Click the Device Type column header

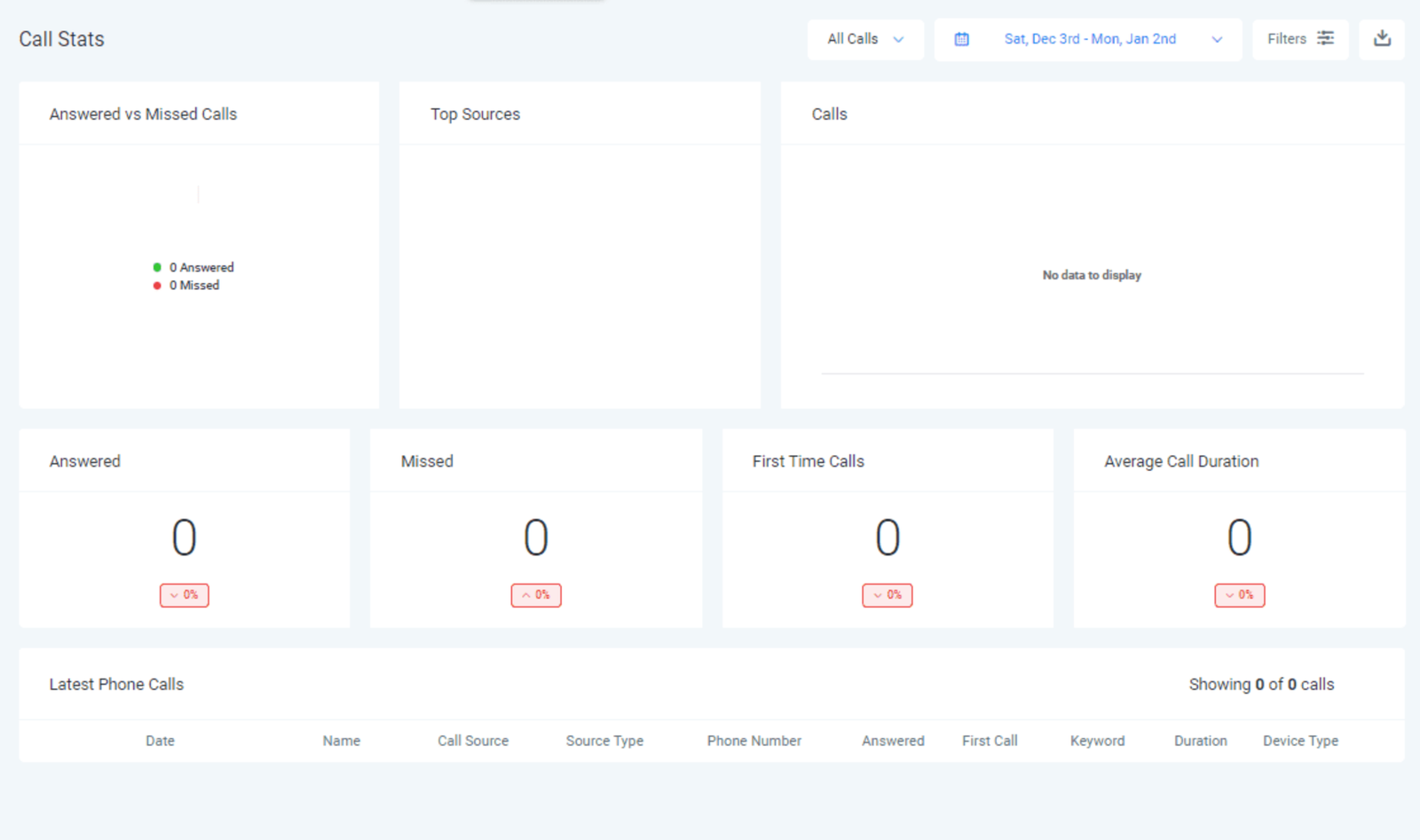[x=1300, y=741]
